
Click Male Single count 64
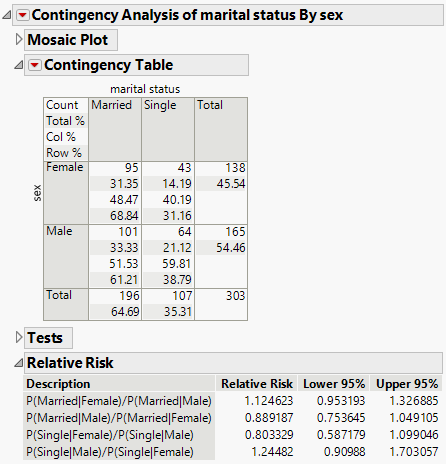tap(185, 232)
